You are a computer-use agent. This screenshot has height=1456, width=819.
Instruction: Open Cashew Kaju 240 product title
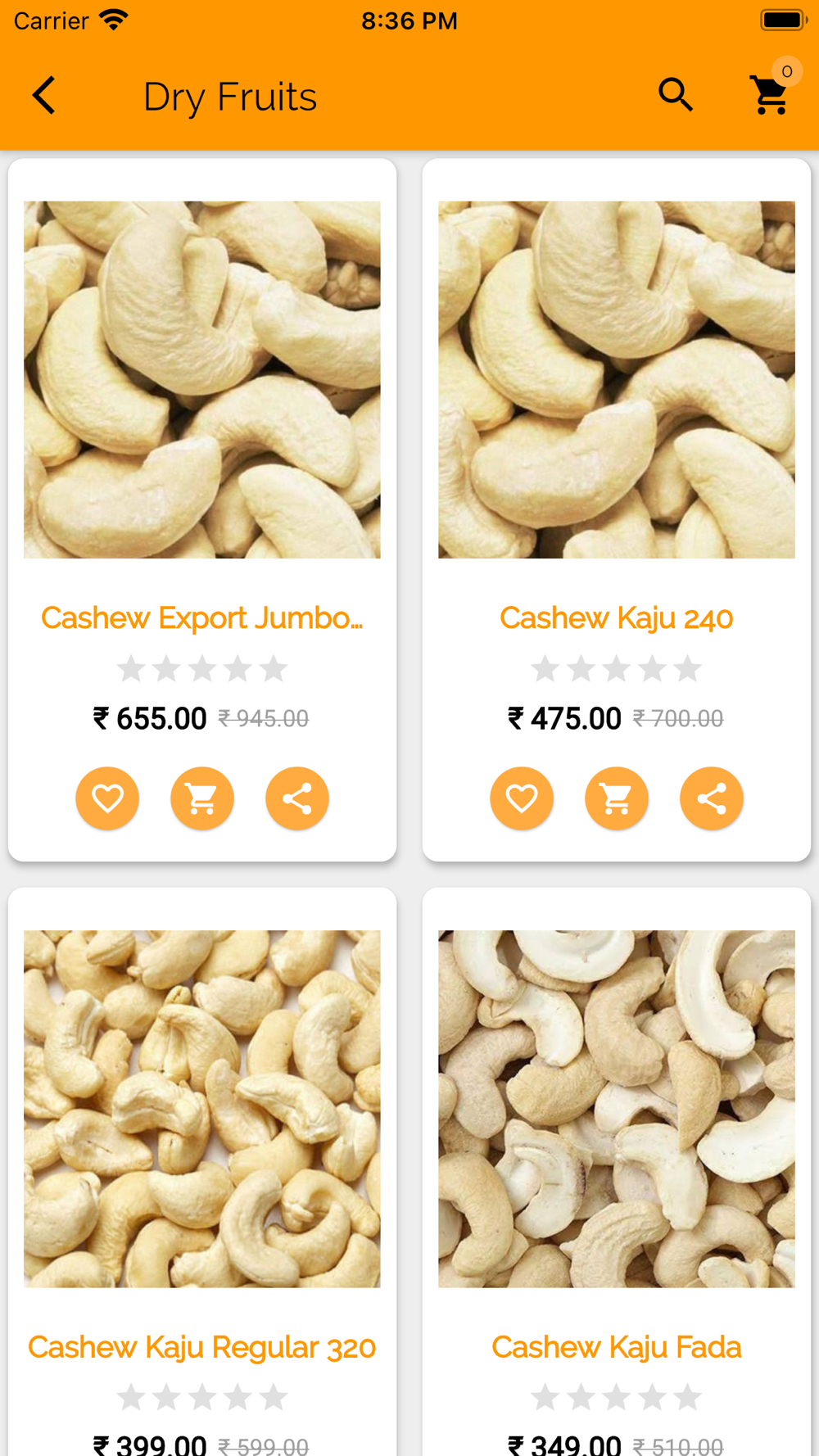pos(617,618)
